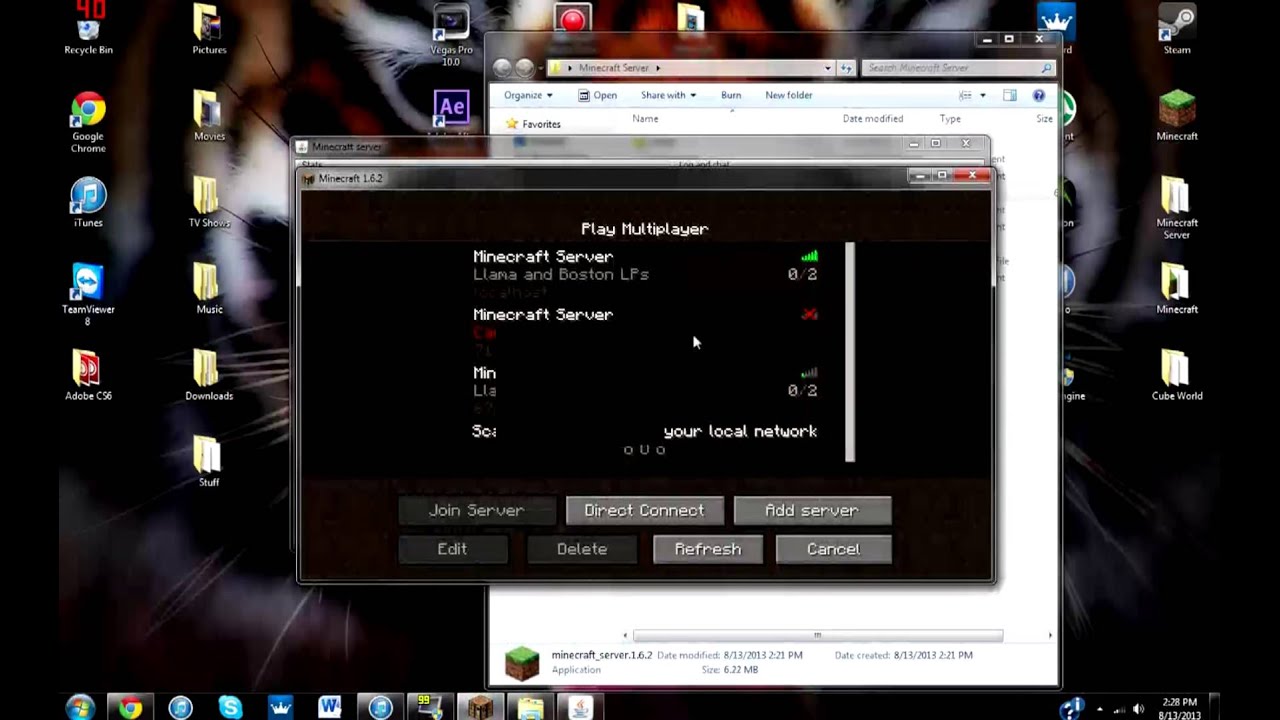1280x720 pixels.
Task: Launch Adobe After Effects desktop icon
Action: tap(451, 108)
